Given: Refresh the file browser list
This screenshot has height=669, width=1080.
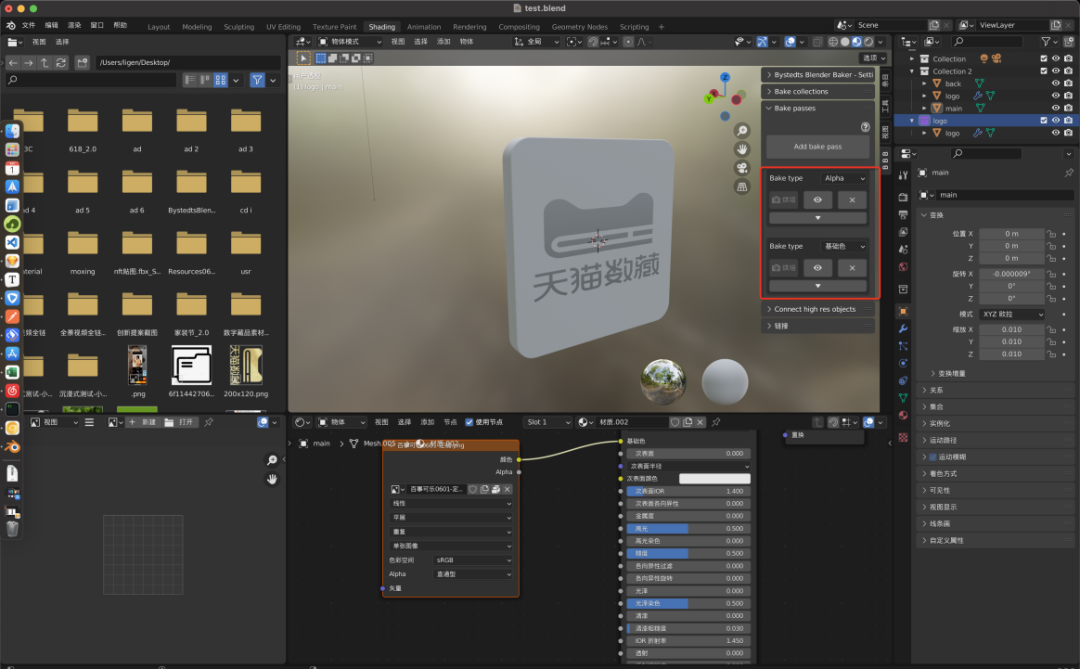Looking at the screenshot, I should point(61,63).
